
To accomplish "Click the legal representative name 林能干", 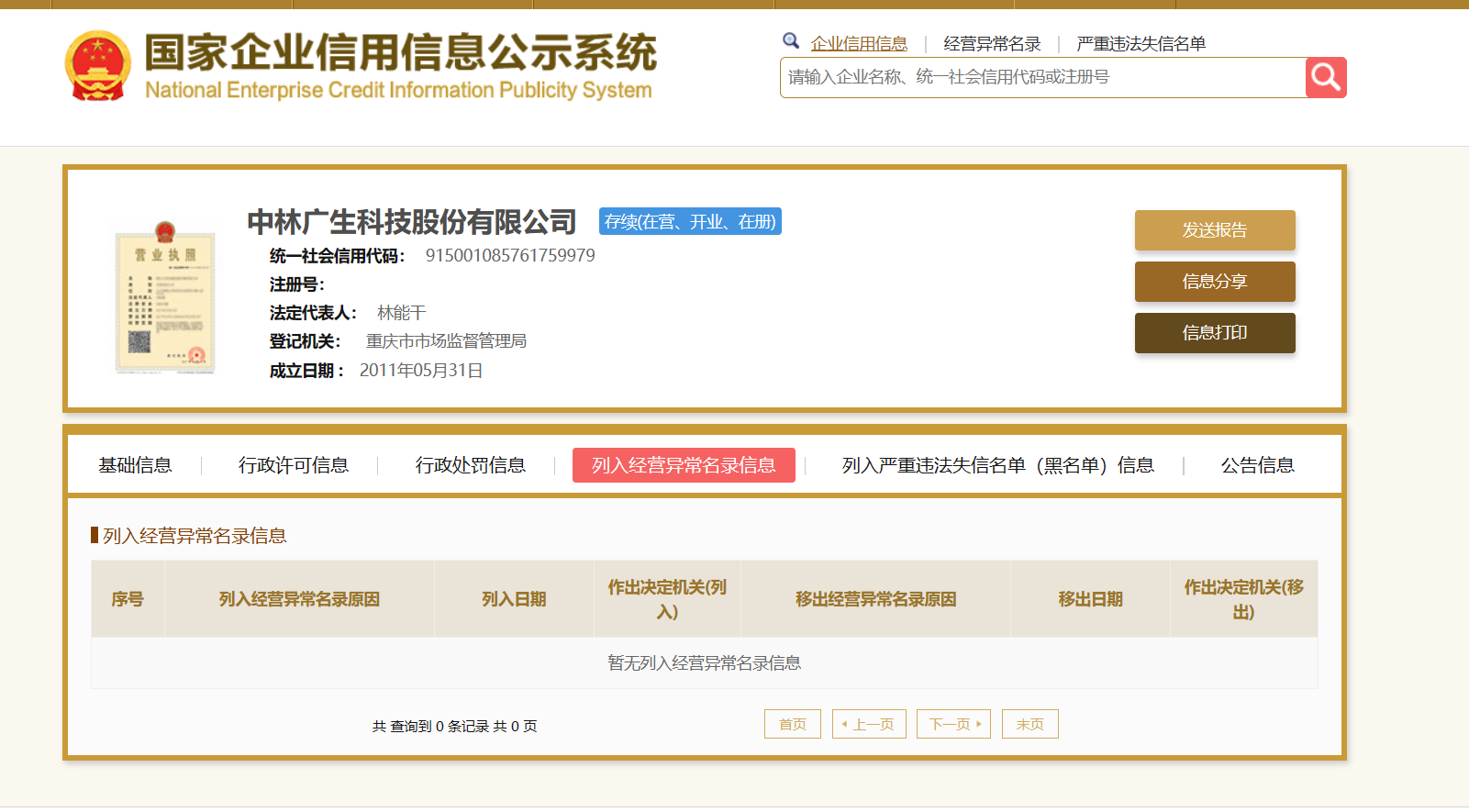I will 402,313.
